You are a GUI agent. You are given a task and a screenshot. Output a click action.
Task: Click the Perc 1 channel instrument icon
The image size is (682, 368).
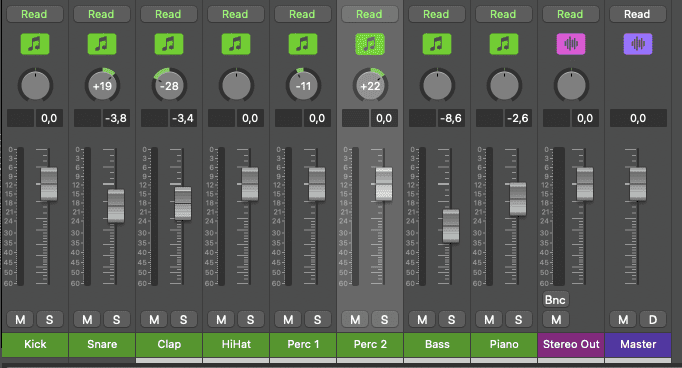[303, 44]
